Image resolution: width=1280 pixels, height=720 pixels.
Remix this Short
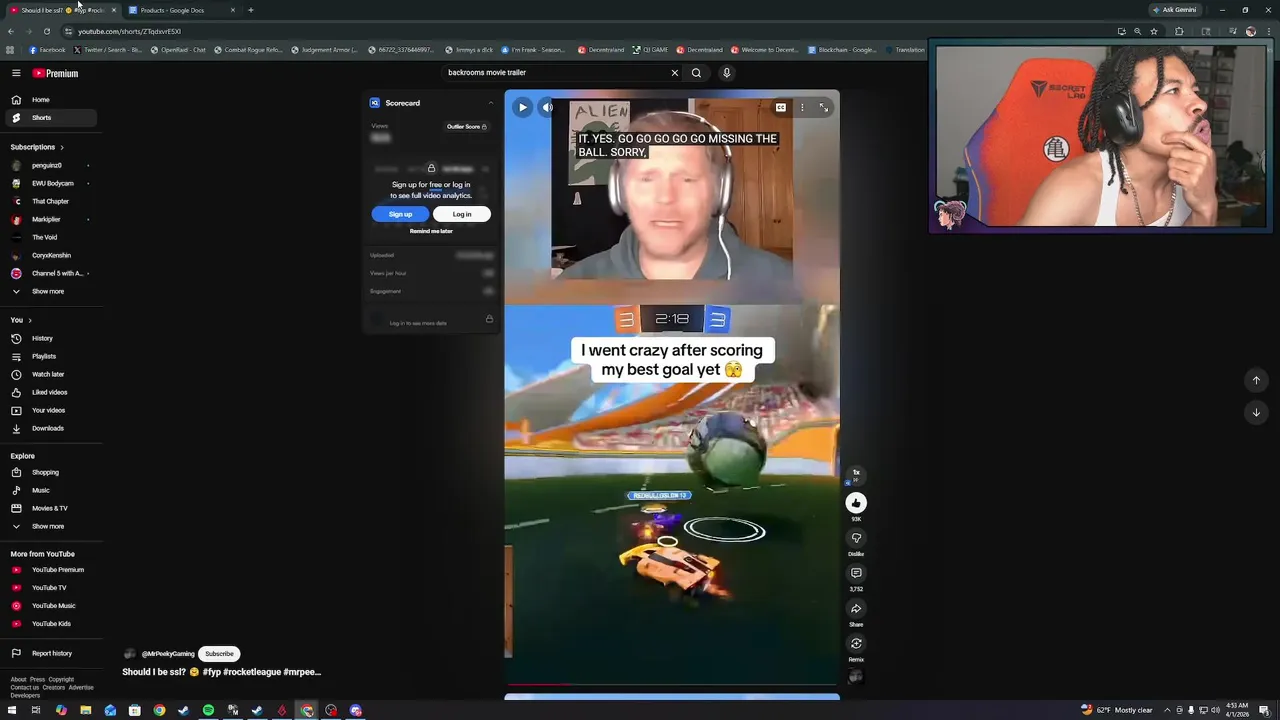pos(856,644)
